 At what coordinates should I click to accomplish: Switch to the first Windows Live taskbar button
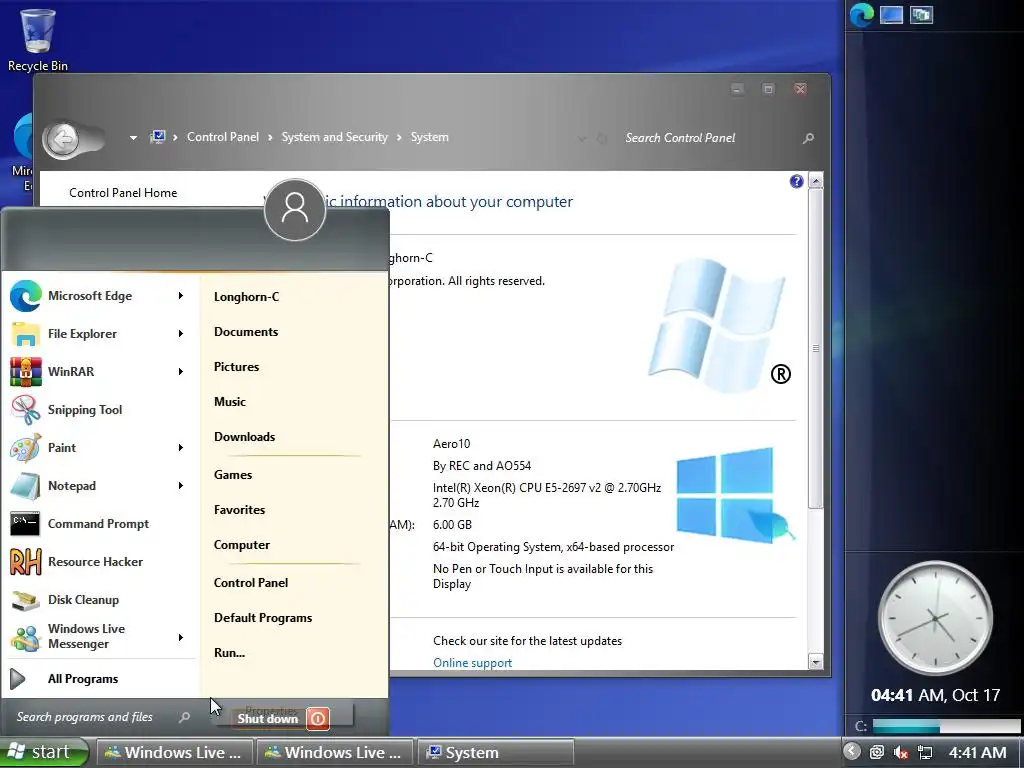[x=174, y=752]
